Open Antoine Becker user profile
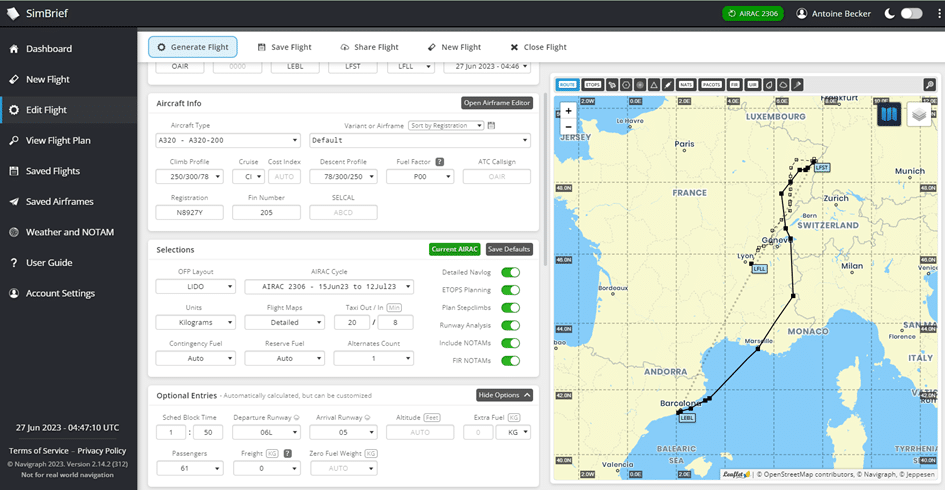 (834, 13)
